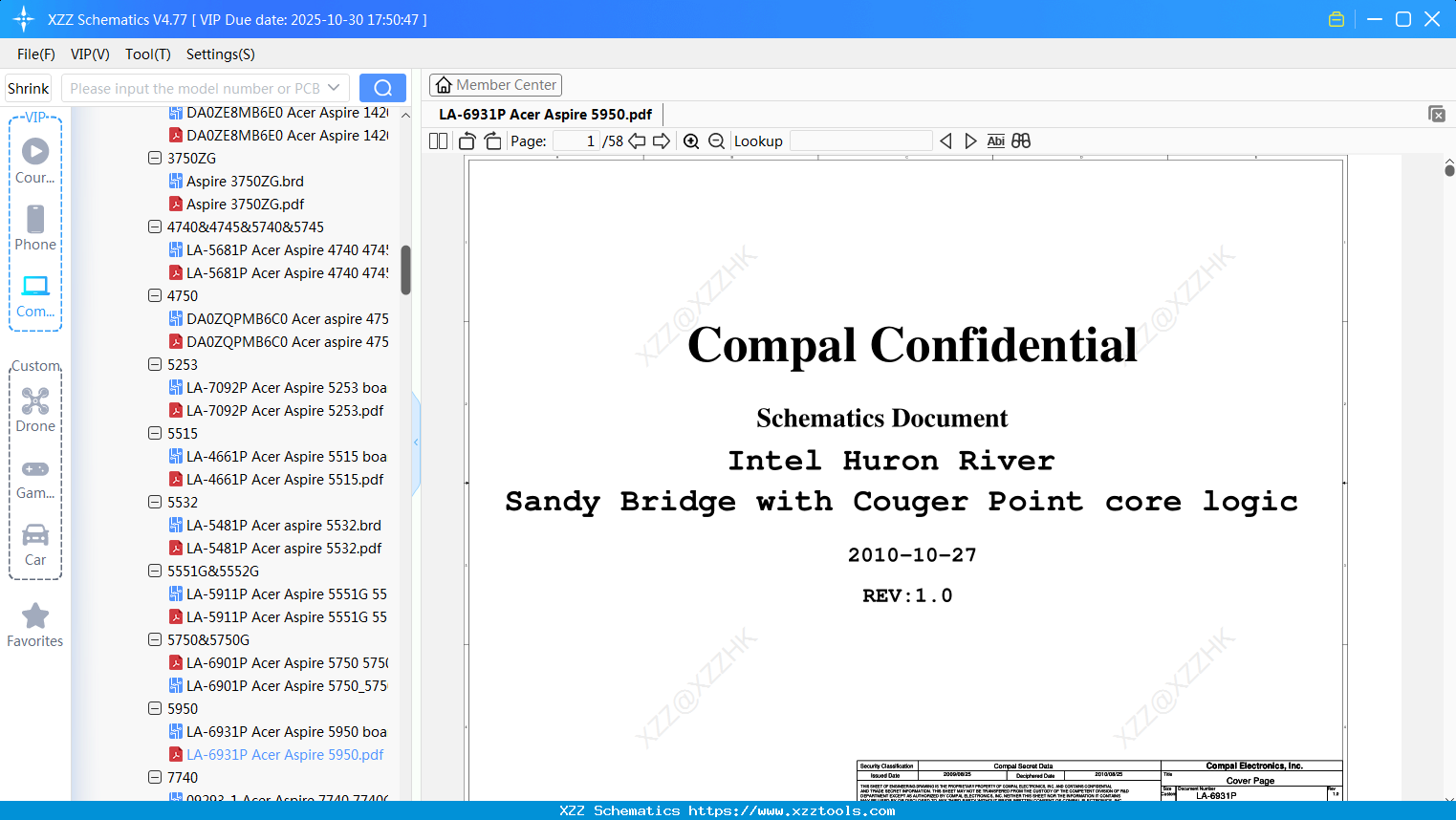Open the File(F) menu
The image size is (1456, 820).
pyautogui.click(x=36, y=54)
